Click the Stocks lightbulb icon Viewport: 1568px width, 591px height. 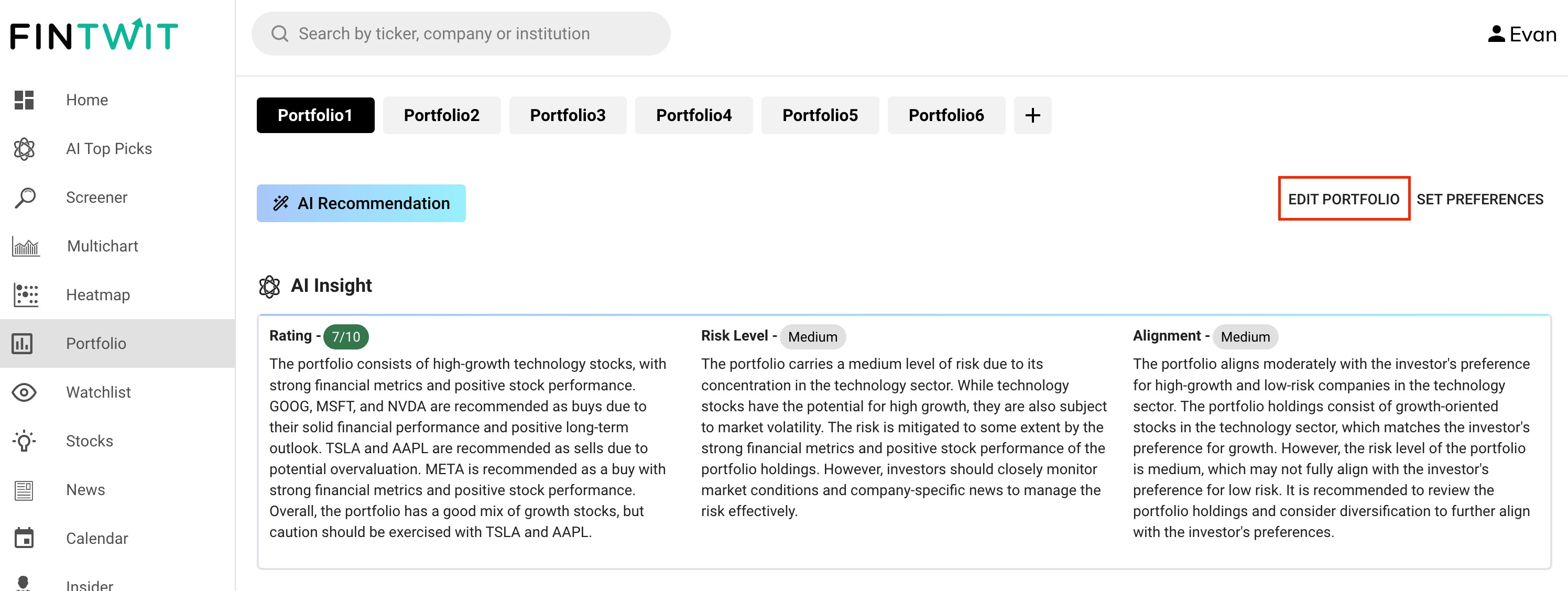(24, 441)
